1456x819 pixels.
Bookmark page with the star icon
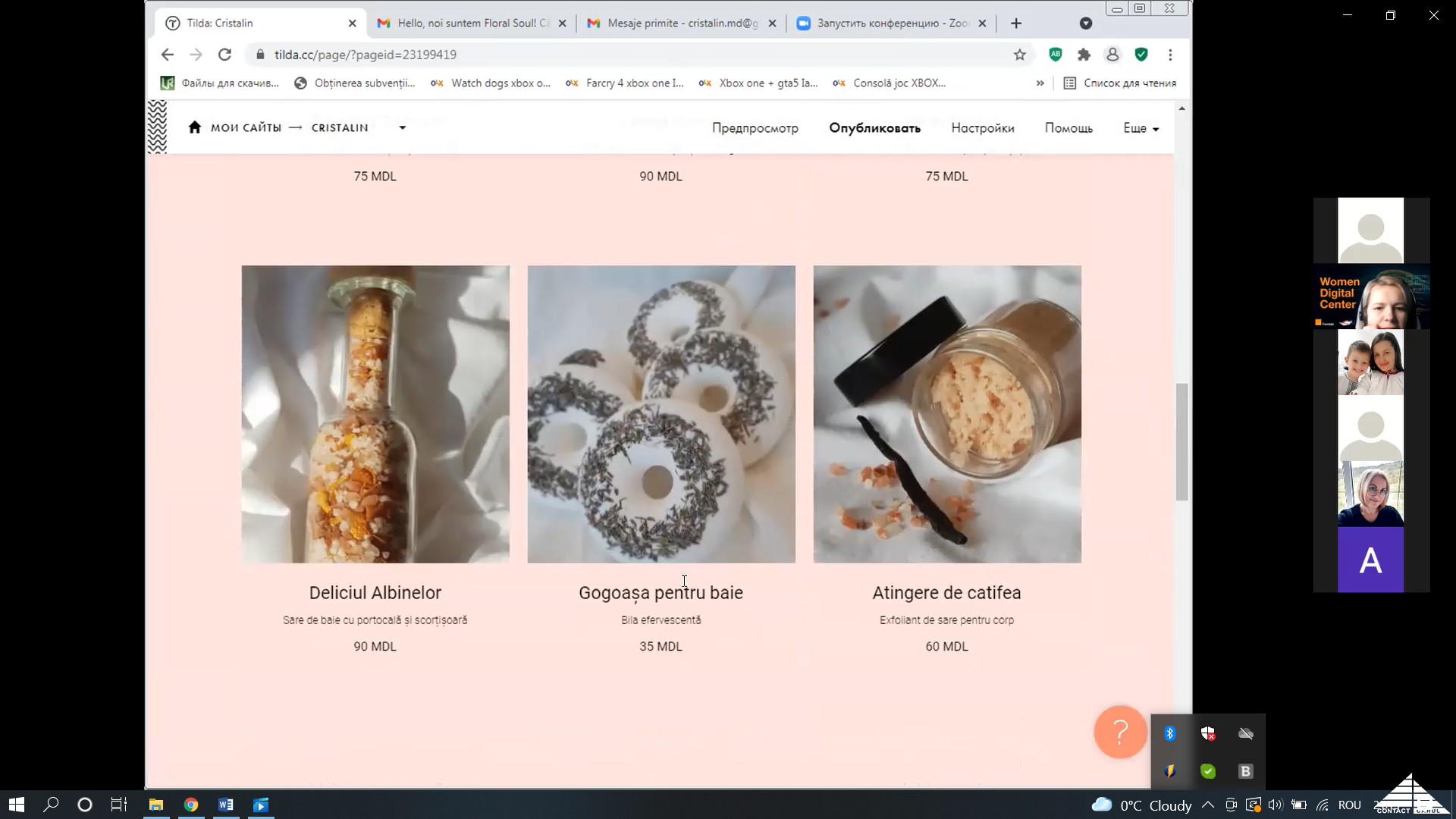[x=1020, y=55]
